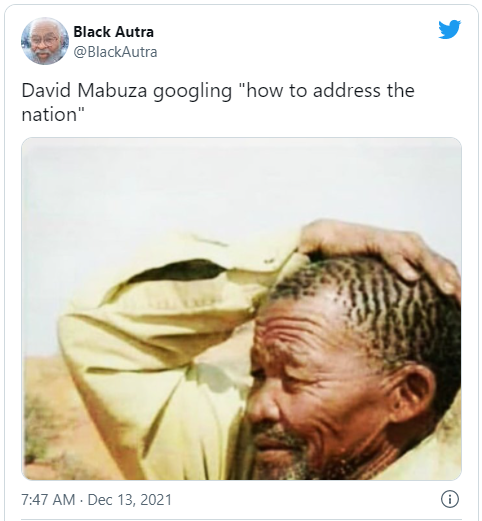The width and height of the screenshot is (482, 521).
Task: Click the 7:47 AM timestamp
Action: [x=48, y=500]
